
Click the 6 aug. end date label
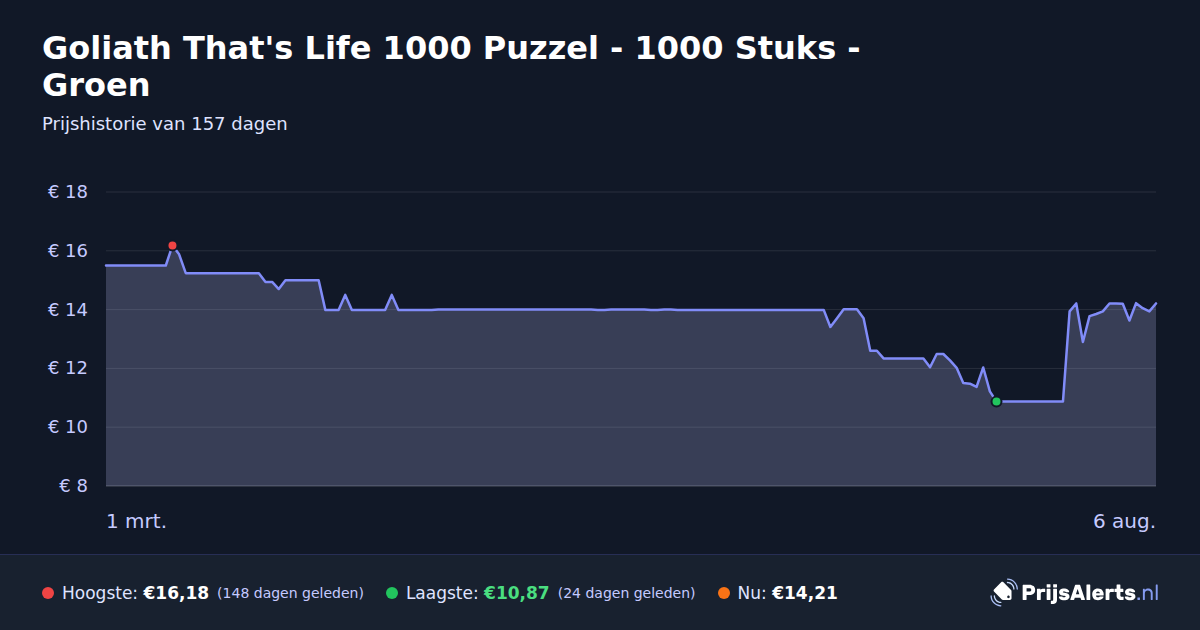point(1124,521)
